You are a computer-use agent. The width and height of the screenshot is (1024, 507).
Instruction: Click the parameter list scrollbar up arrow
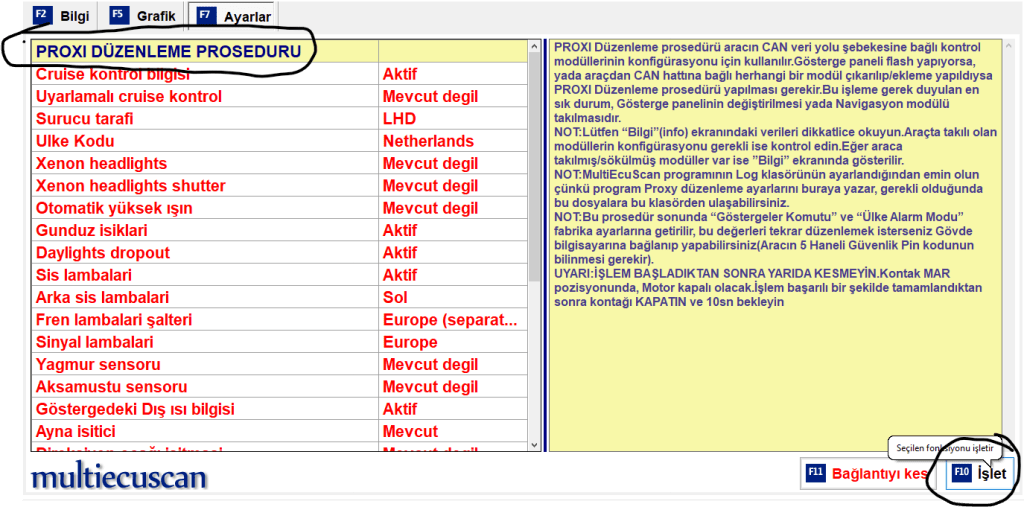tap(536, 47)
